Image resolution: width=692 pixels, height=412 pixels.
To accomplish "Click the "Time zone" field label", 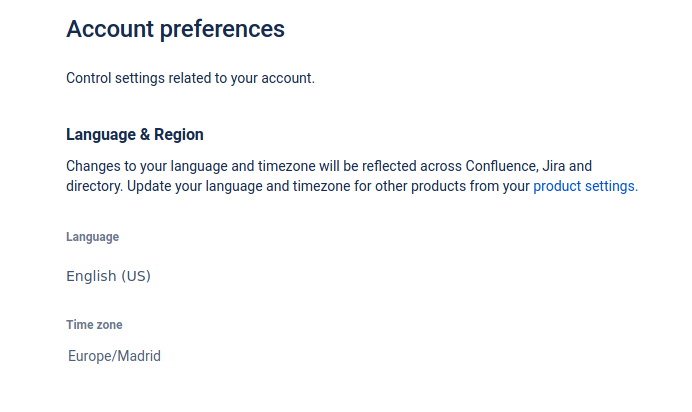I will coord(94,325).
